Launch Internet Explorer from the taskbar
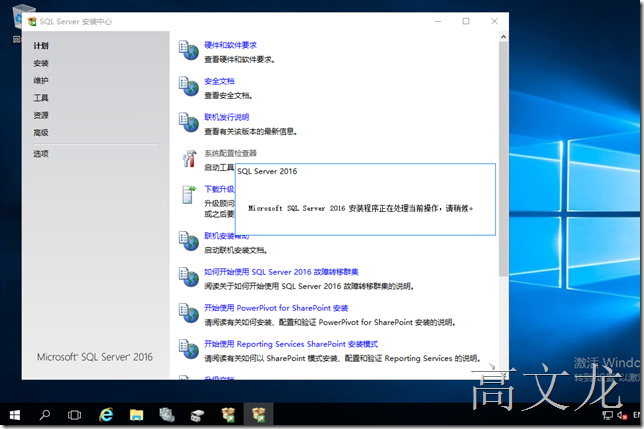The width and height of the screenshot is (644, 429). [x=106, y=415]
